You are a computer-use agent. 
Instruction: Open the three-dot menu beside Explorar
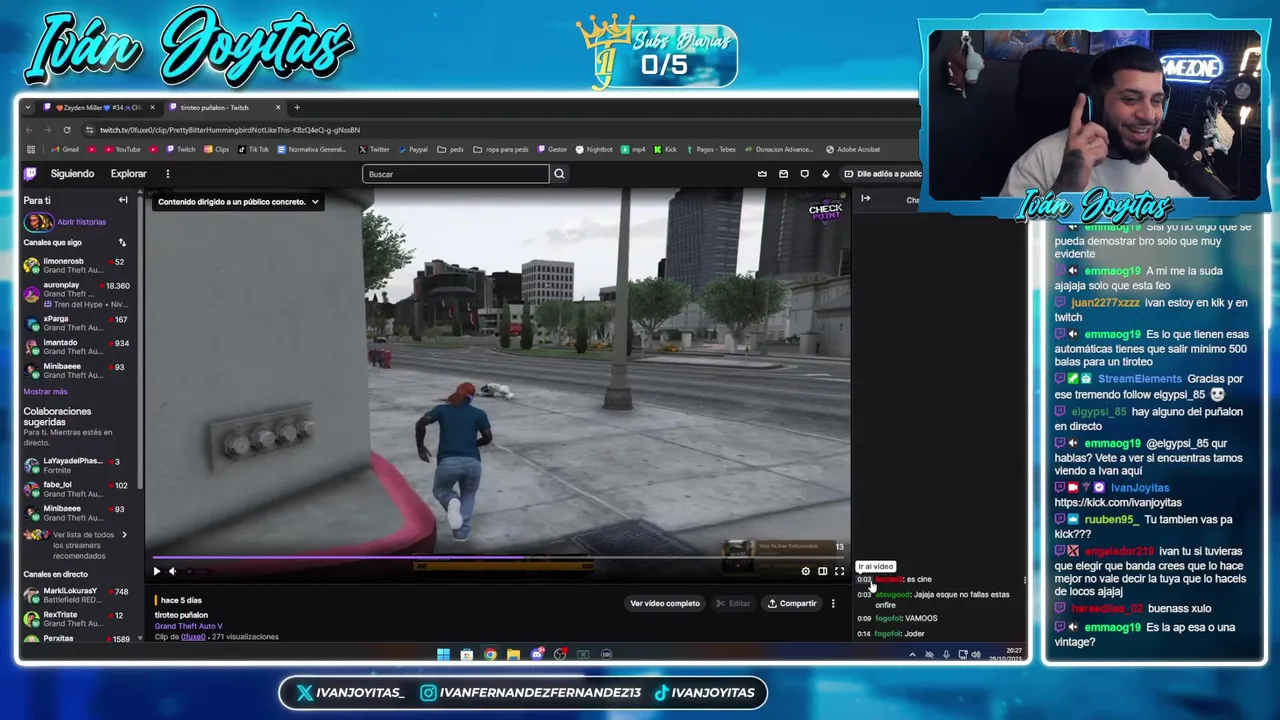167,174
